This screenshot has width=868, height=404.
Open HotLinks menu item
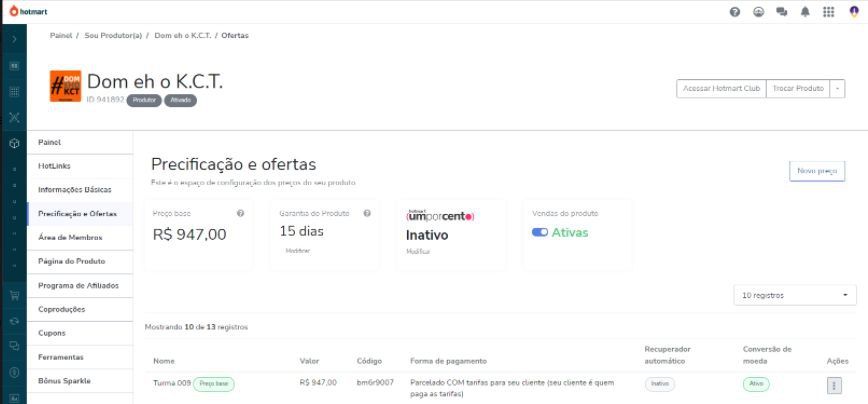click(x=80, y=166)
